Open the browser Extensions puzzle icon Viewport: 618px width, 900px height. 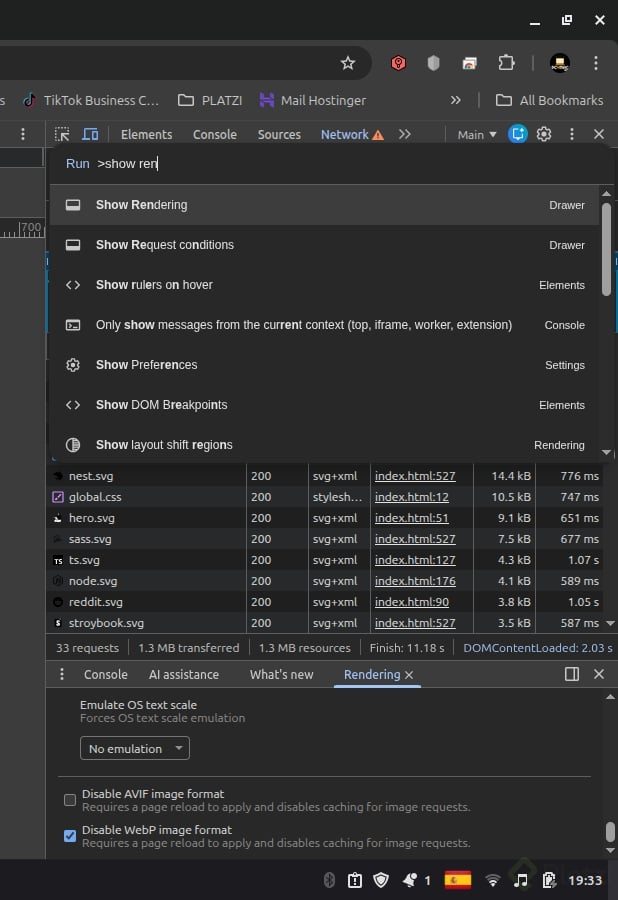[x=506, y=63]
